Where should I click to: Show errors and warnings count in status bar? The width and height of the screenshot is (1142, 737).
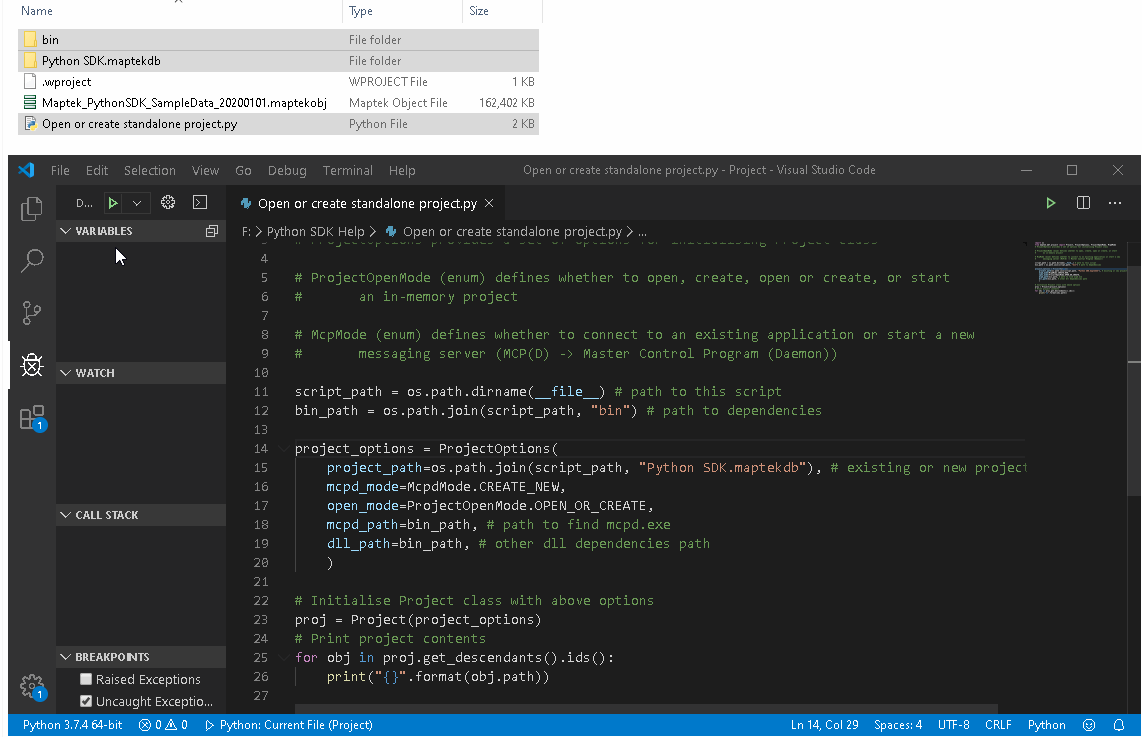point(163,725)
